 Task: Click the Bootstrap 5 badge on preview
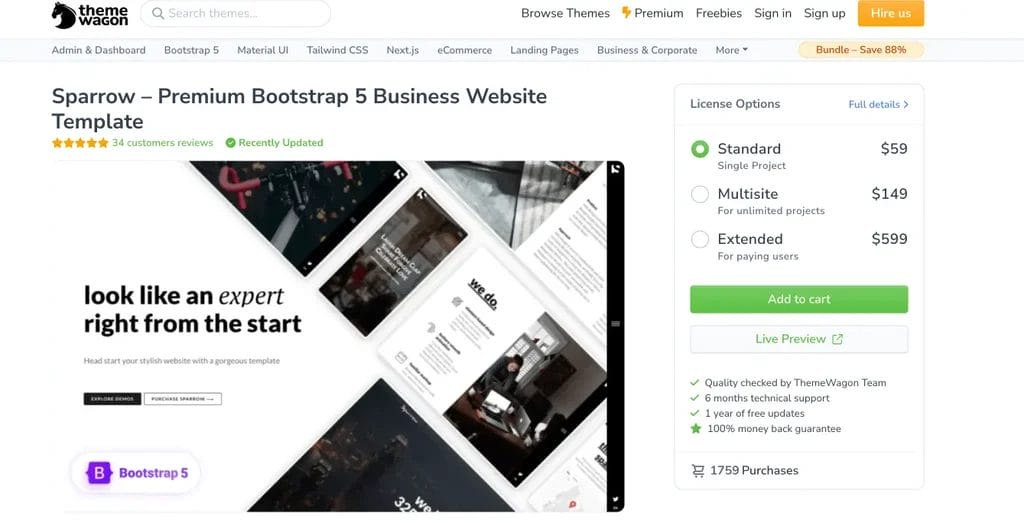click(135, 473)
